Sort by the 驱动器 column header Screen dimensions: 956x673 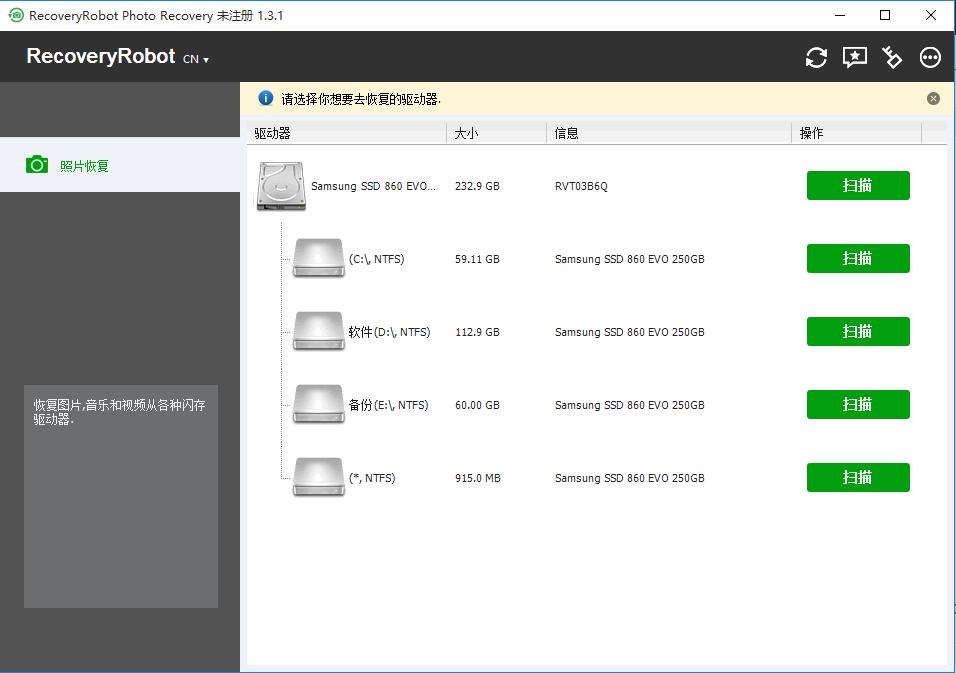(346, 133)
